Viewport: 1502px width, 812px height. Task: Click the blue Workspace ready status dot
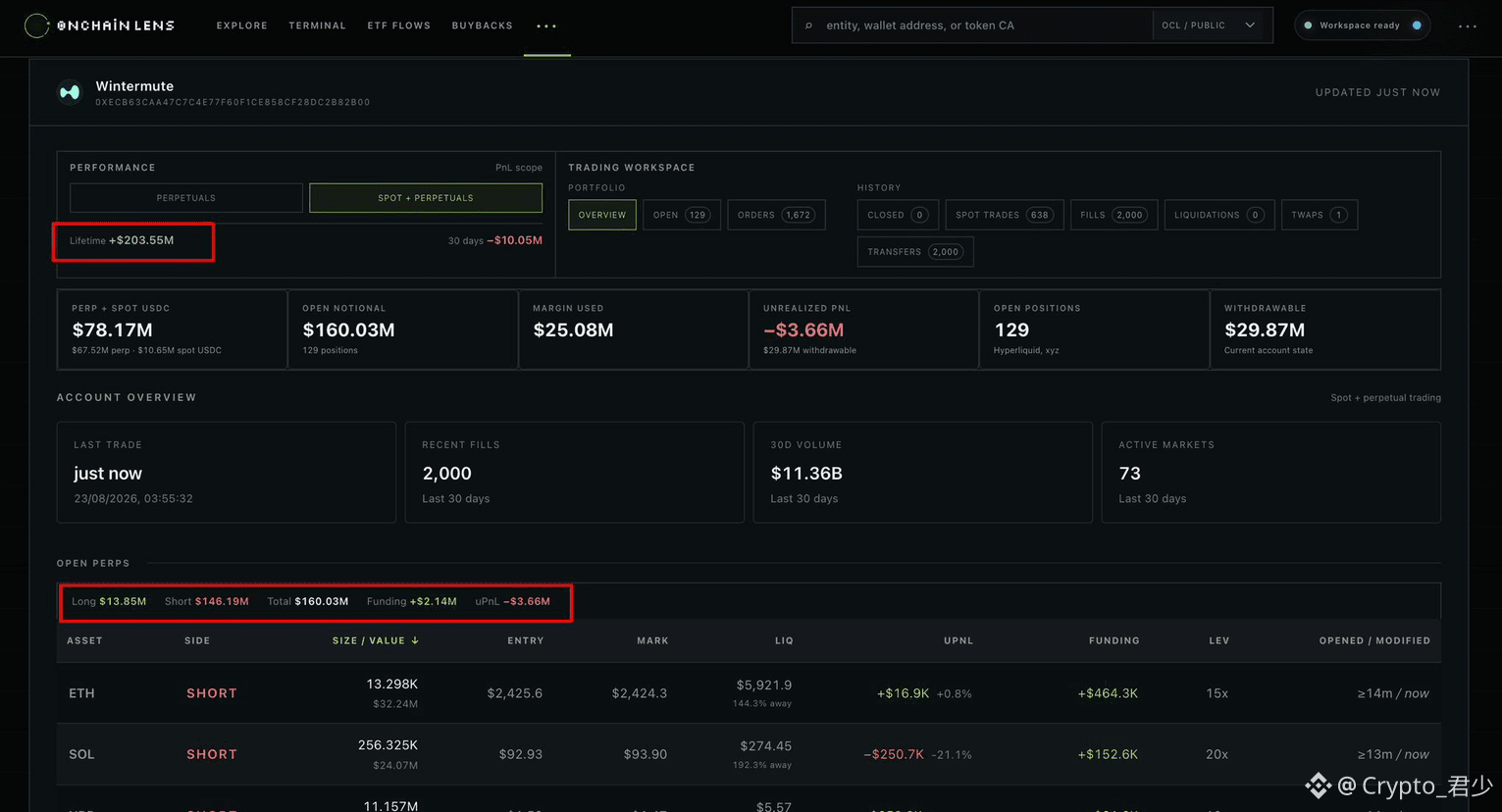1417,25
